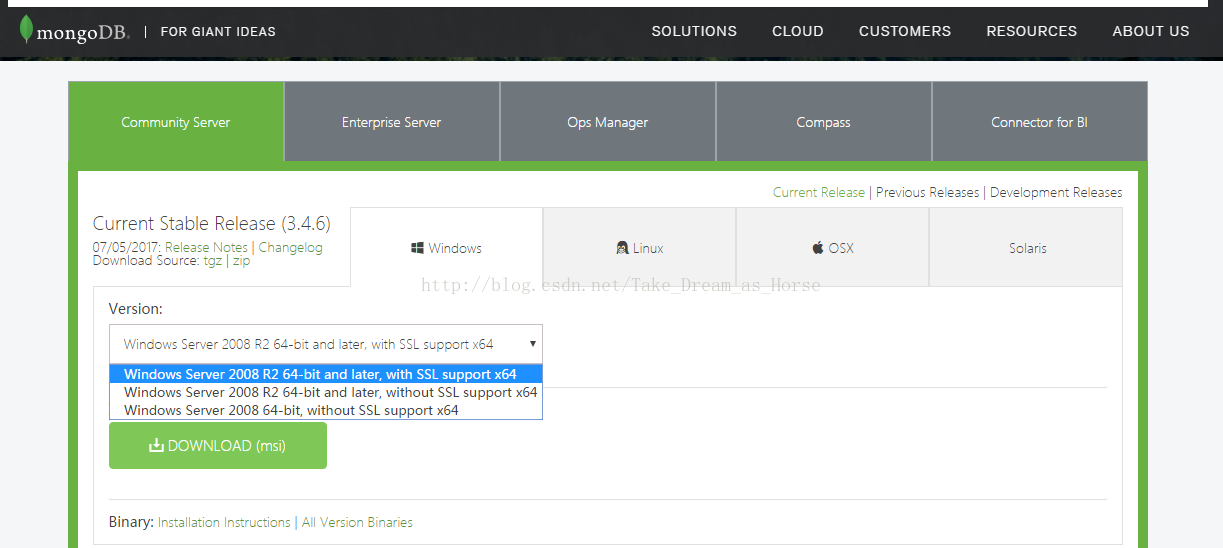This screenshot has height=548, width=1223.
Task: Open Current Release link
Action: pos(819,192)
